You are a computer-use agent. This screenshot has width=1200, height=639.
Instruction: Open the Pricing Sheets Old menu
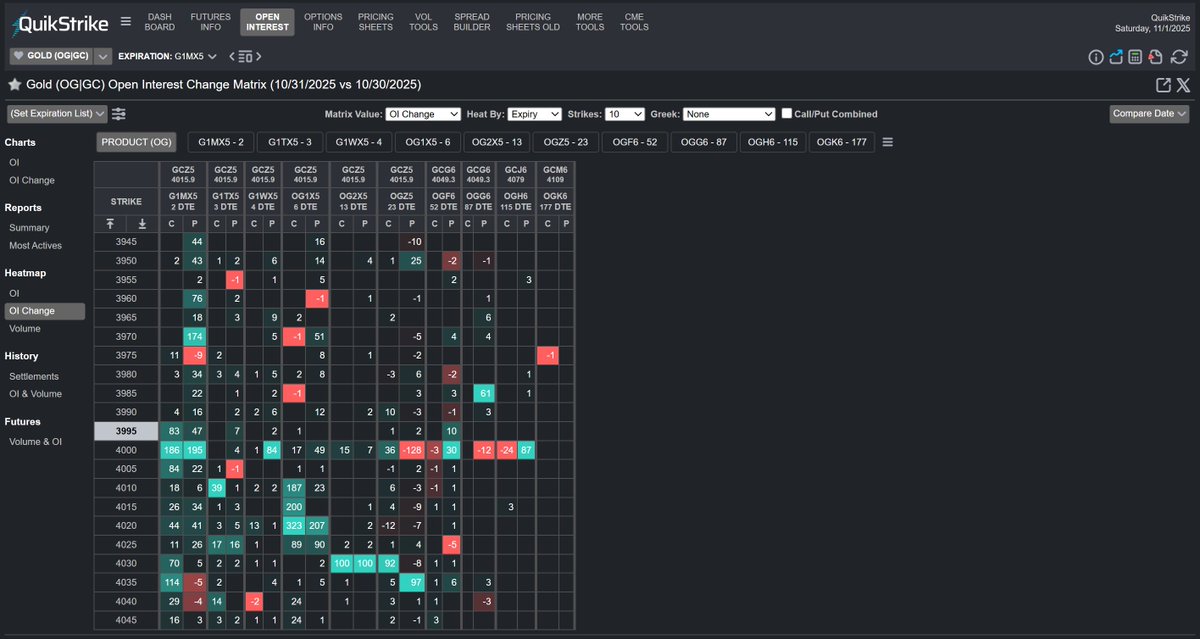[533, 22]
